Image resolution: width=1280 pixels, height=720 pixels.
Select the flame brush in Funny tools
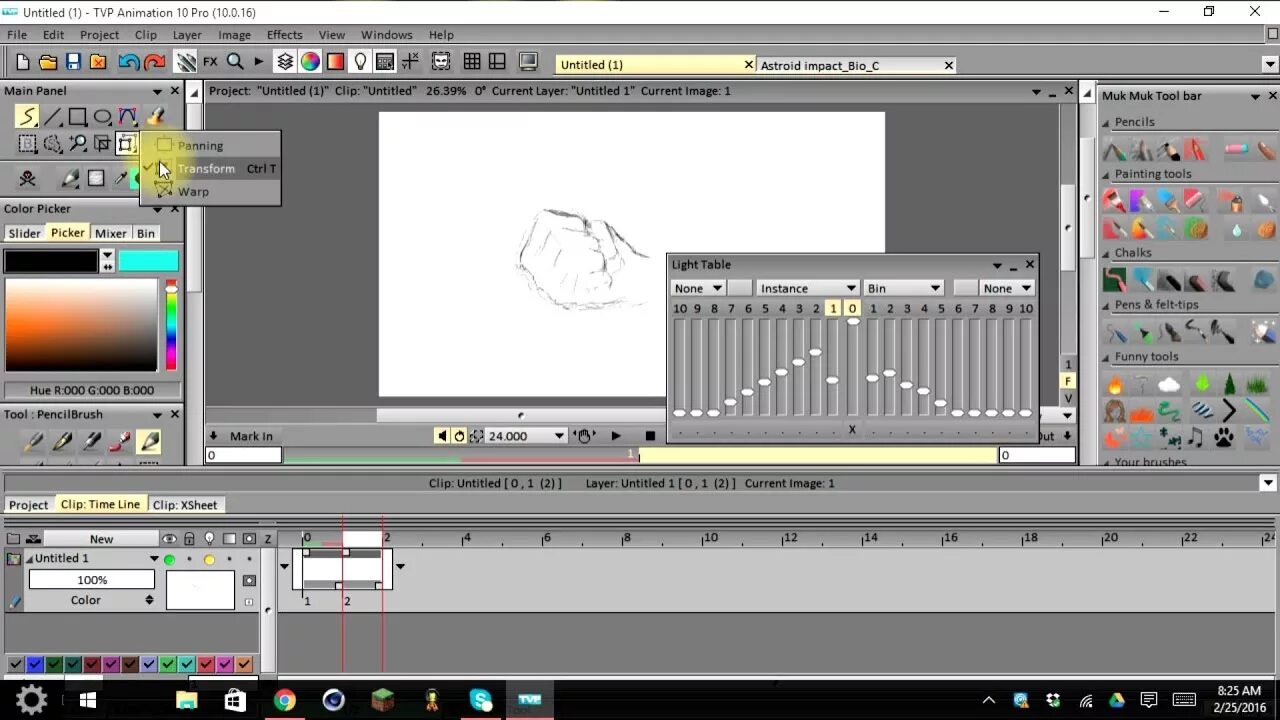tap(1115, 384)
